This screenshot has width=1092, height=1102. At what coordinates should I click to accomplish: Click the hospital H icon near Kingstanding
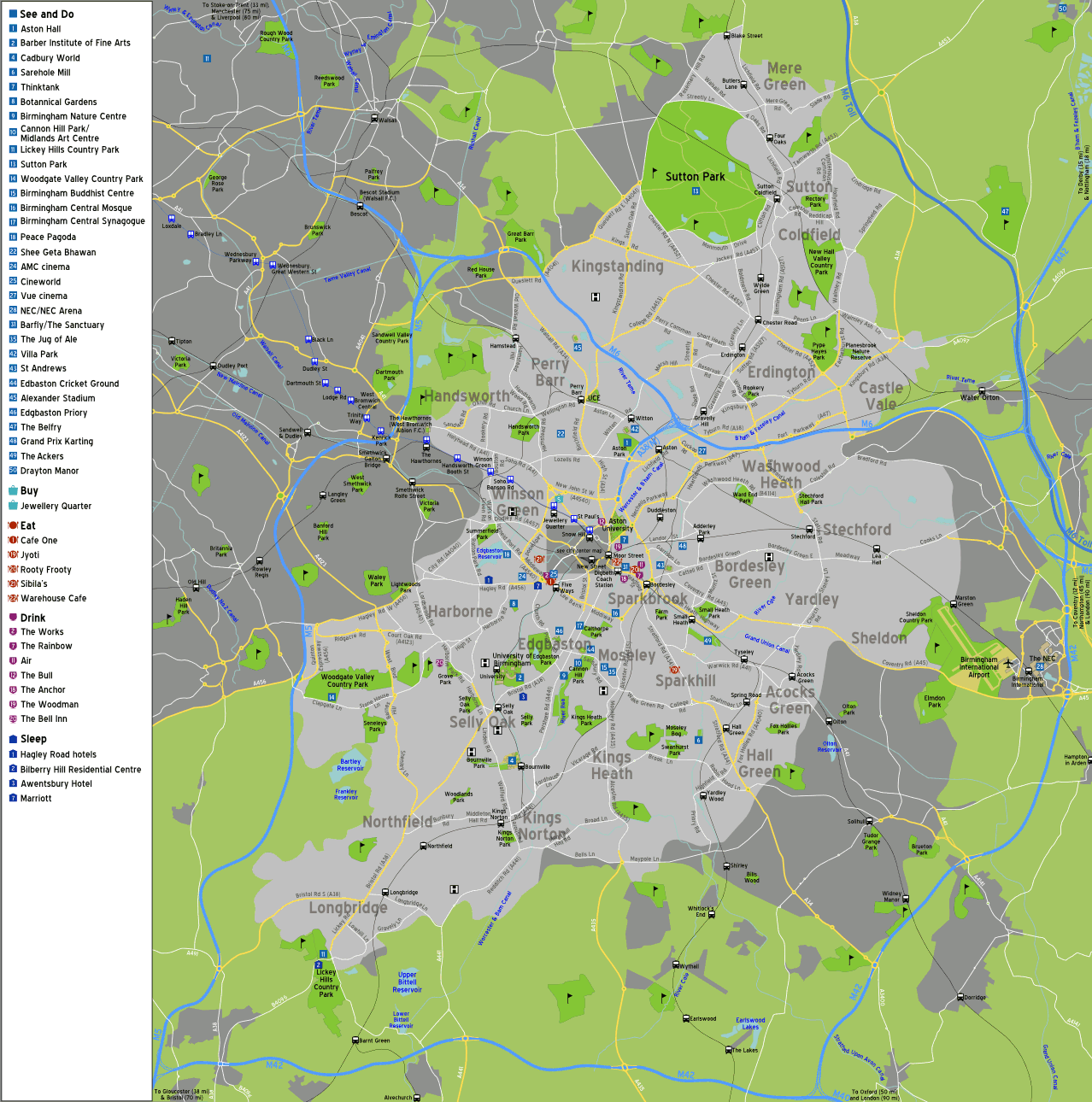tap(596, 297)
